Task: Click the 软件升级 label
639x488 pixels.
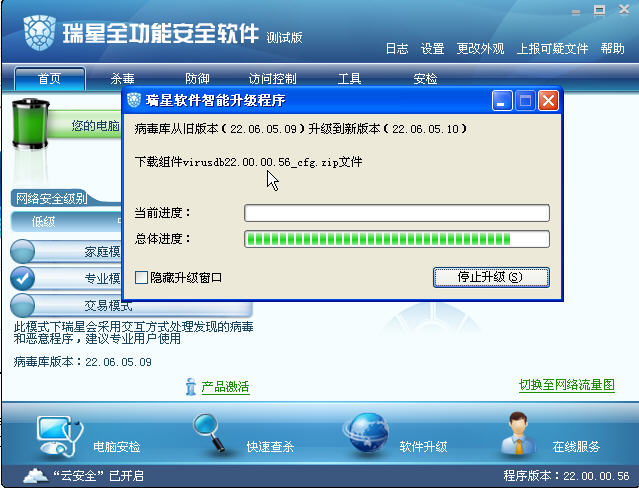Action: (423, 447)
